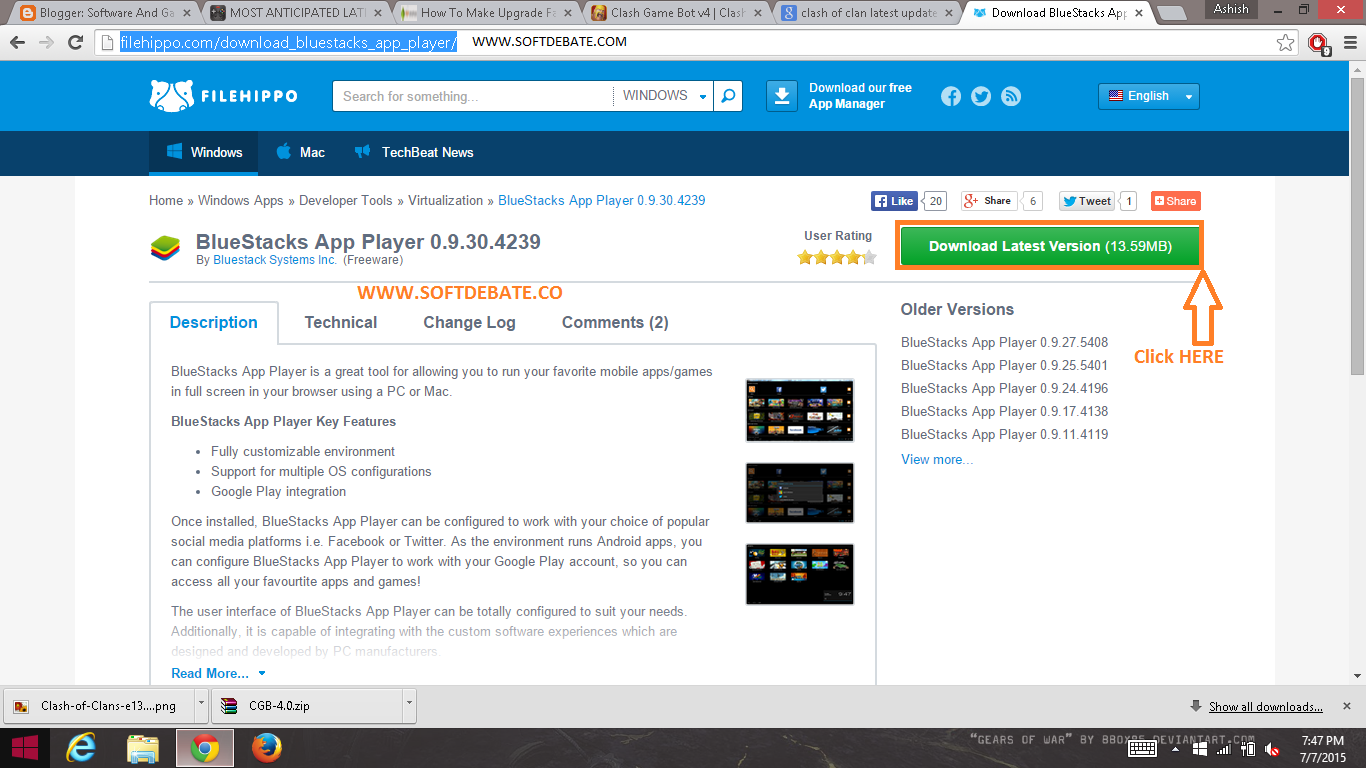Switch to the Change Log tab
The height and width of the screenshot is (768, 1366).
(x=469, y=322)
